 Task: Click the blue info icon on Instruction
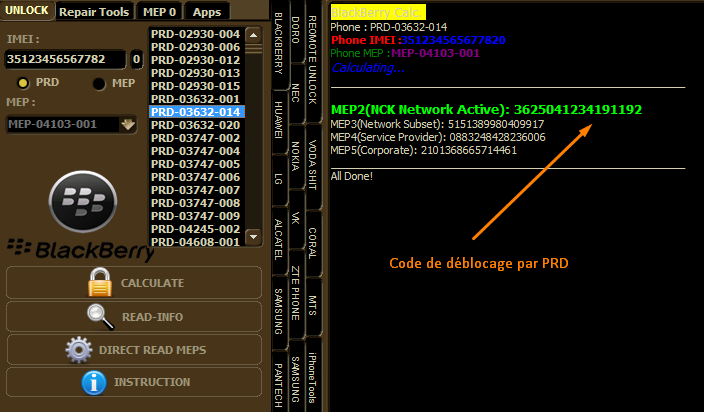pos(94,382)
